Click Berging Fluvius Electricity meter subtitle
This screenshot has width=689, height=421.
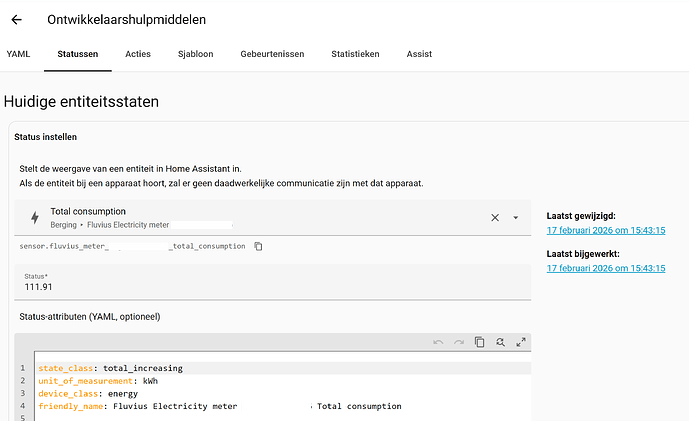[x=109, y=225]
